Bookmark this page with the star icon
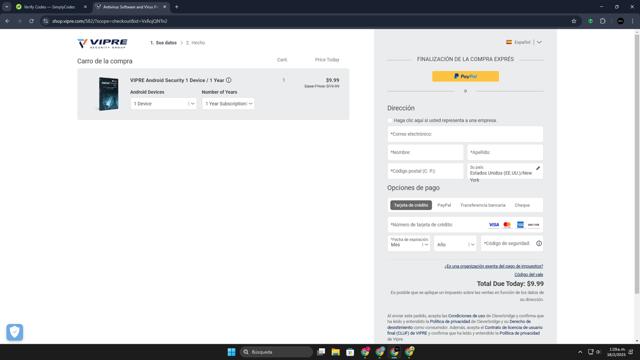The height and width of the screenshot is (360, 640). (x=573, y=21)
